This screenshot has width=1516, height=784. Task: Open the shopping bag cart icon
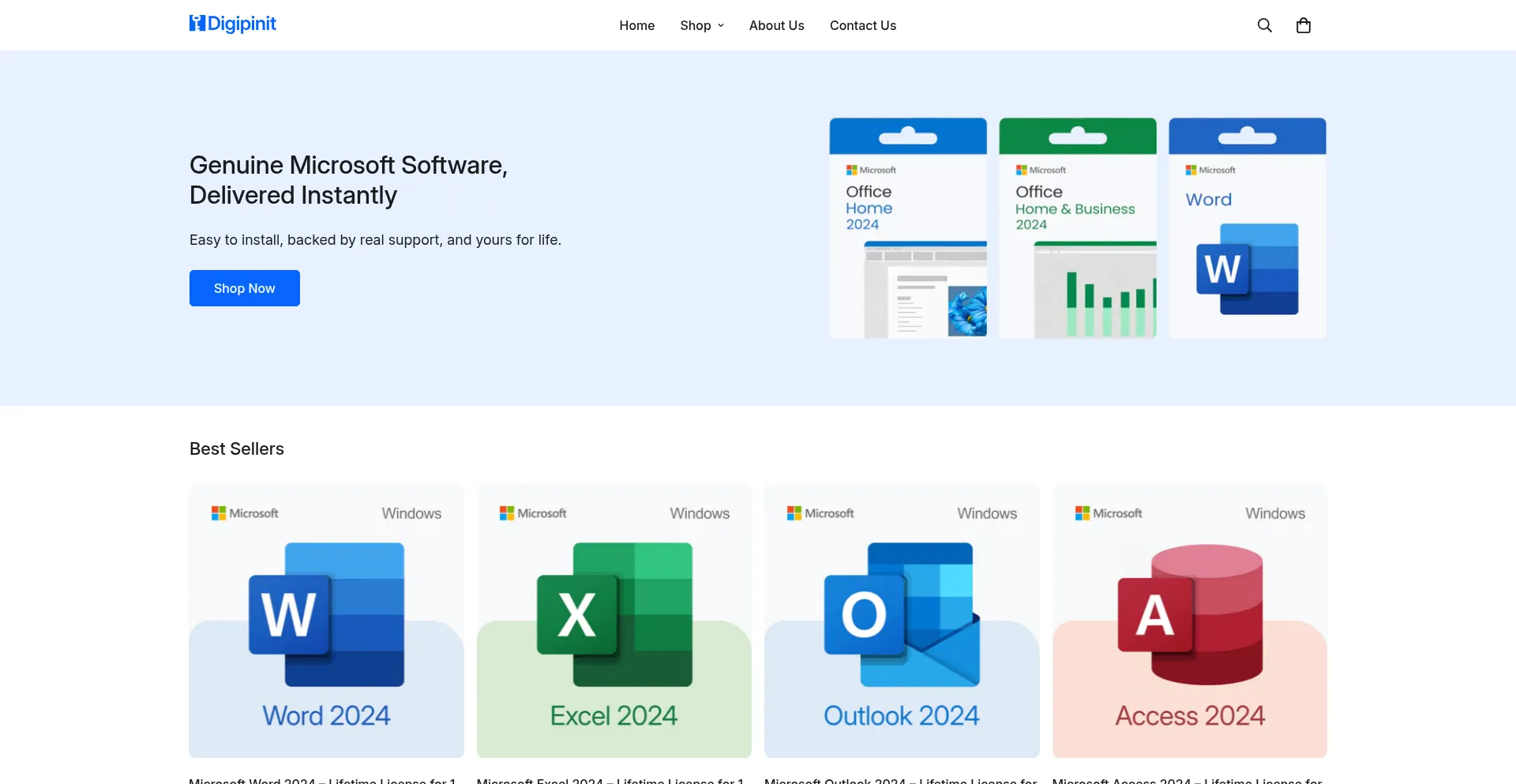point(1304,25)
